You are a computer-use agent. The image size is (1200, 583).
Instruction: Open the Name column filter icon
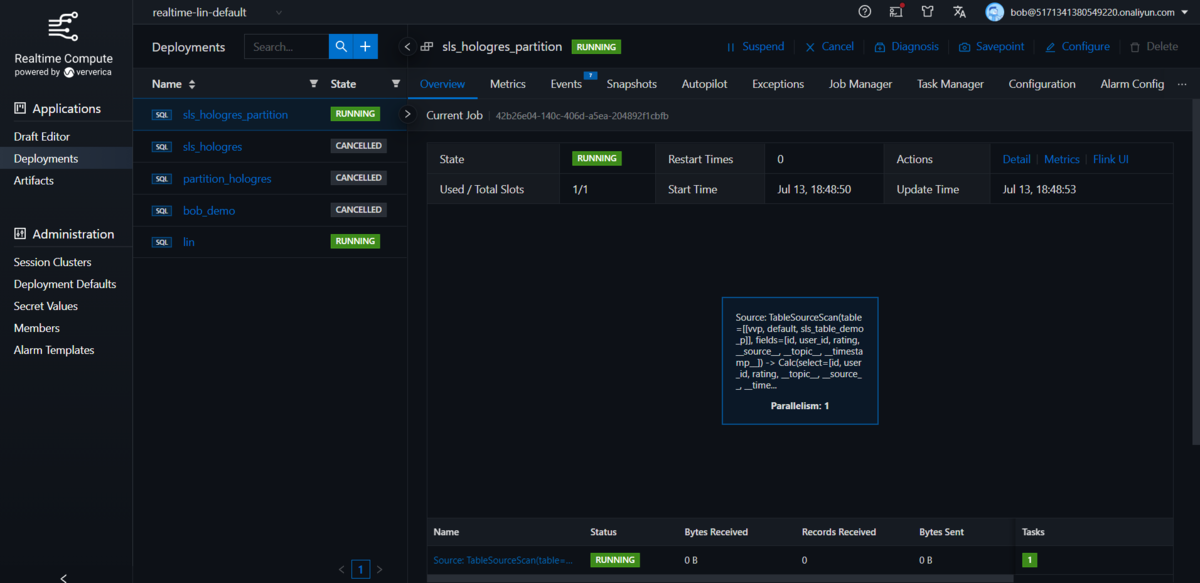click(x=314, y=84)
